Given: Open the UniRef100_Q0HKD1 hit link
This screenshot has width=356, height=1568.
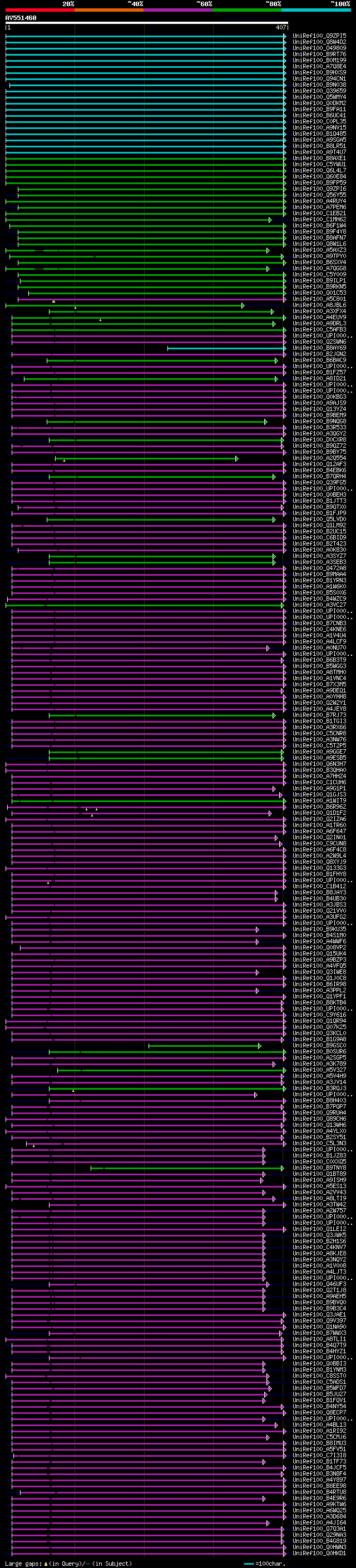Looking at the screenshot, I should (x=319, y=1554).
